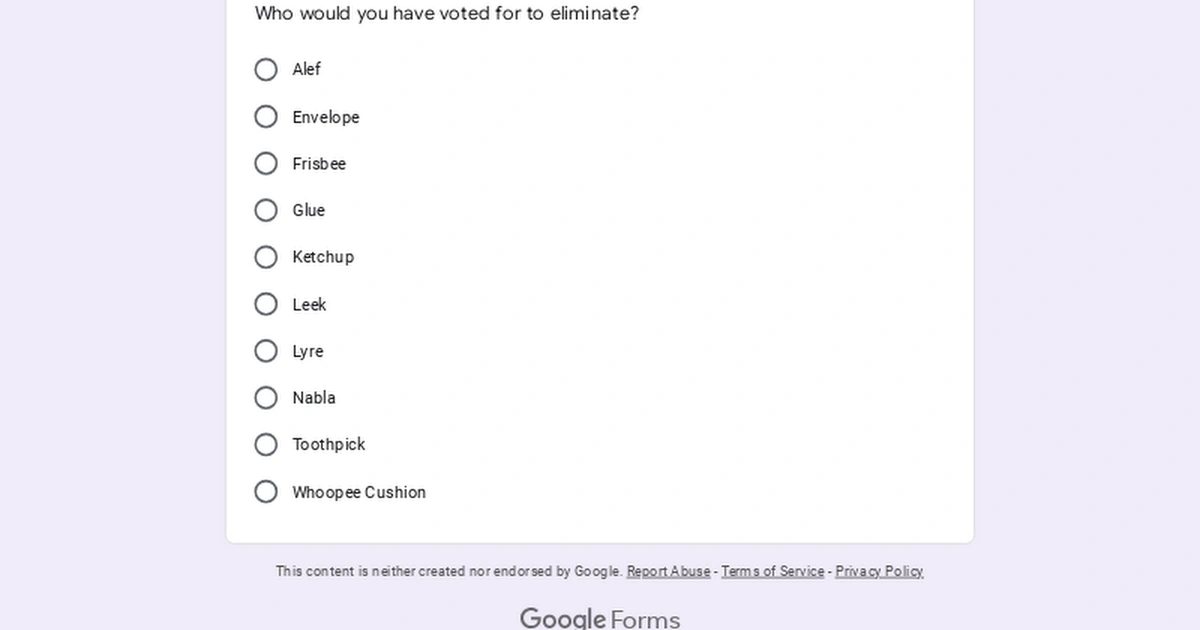Select the Leek radio button
Image resolution: width=1200 pixels, height=630 pixels.
pyautogui.click(x=265, y=304)
